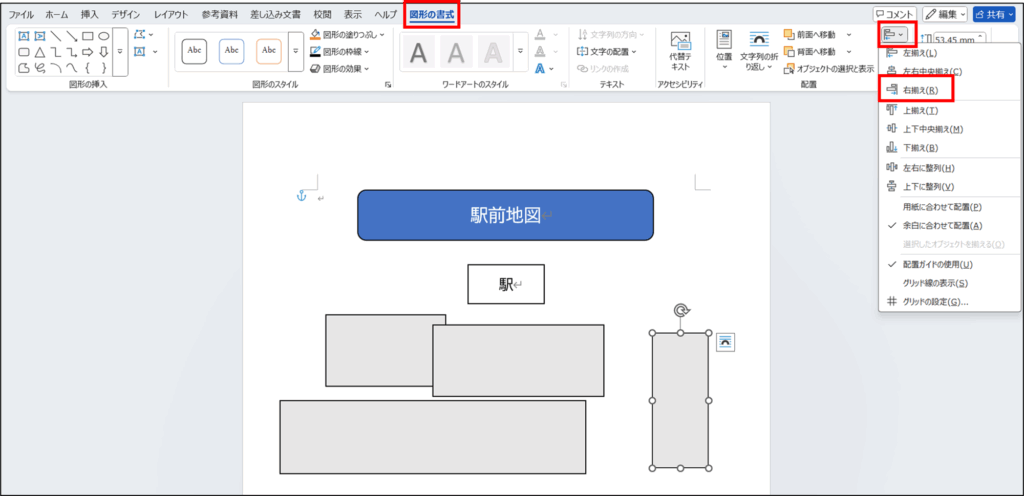Screen dimensions: 1024x496
Task: Expand 図形の塗りつぶし dropdown
Action: click(x=345, y=34)
